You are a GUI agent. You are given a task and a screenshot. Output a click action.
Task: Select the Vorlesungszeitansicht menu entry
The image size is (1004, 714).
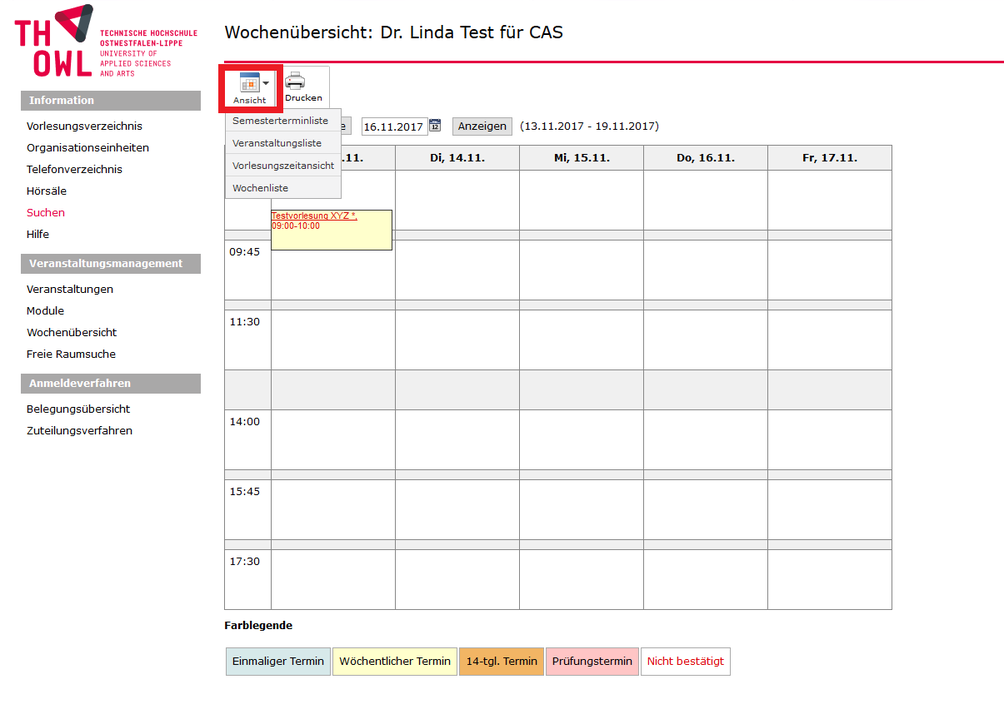pyautogui.click(x=283, y=165)
